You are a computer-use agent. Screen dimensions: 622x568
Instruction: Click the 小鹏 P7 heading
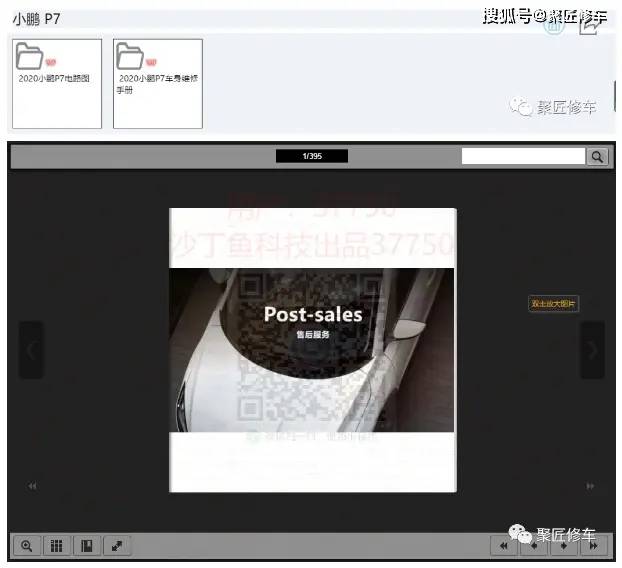(36, 19)
